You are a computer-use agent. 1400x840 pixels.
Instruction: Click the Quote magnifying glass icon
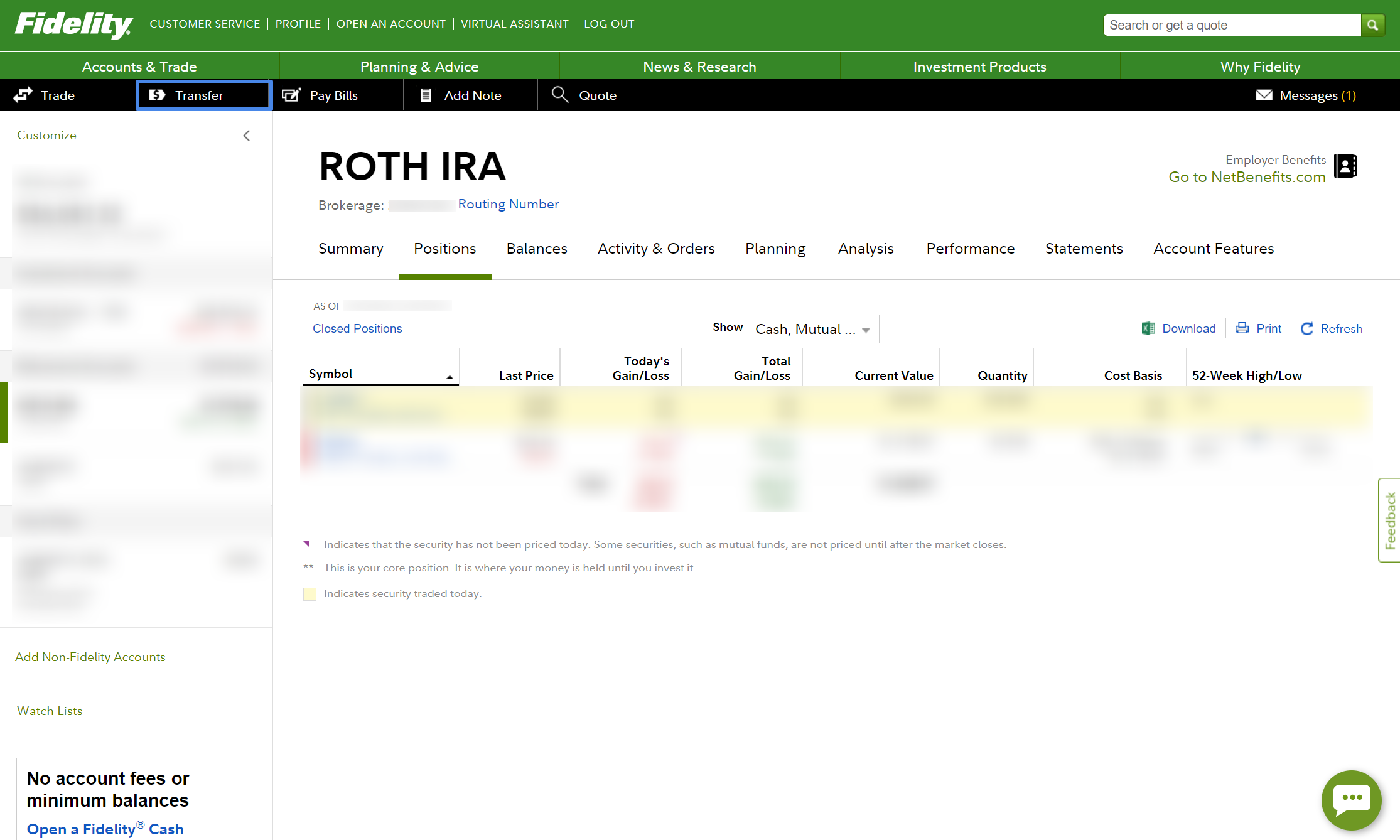click(x=560, y=95)
